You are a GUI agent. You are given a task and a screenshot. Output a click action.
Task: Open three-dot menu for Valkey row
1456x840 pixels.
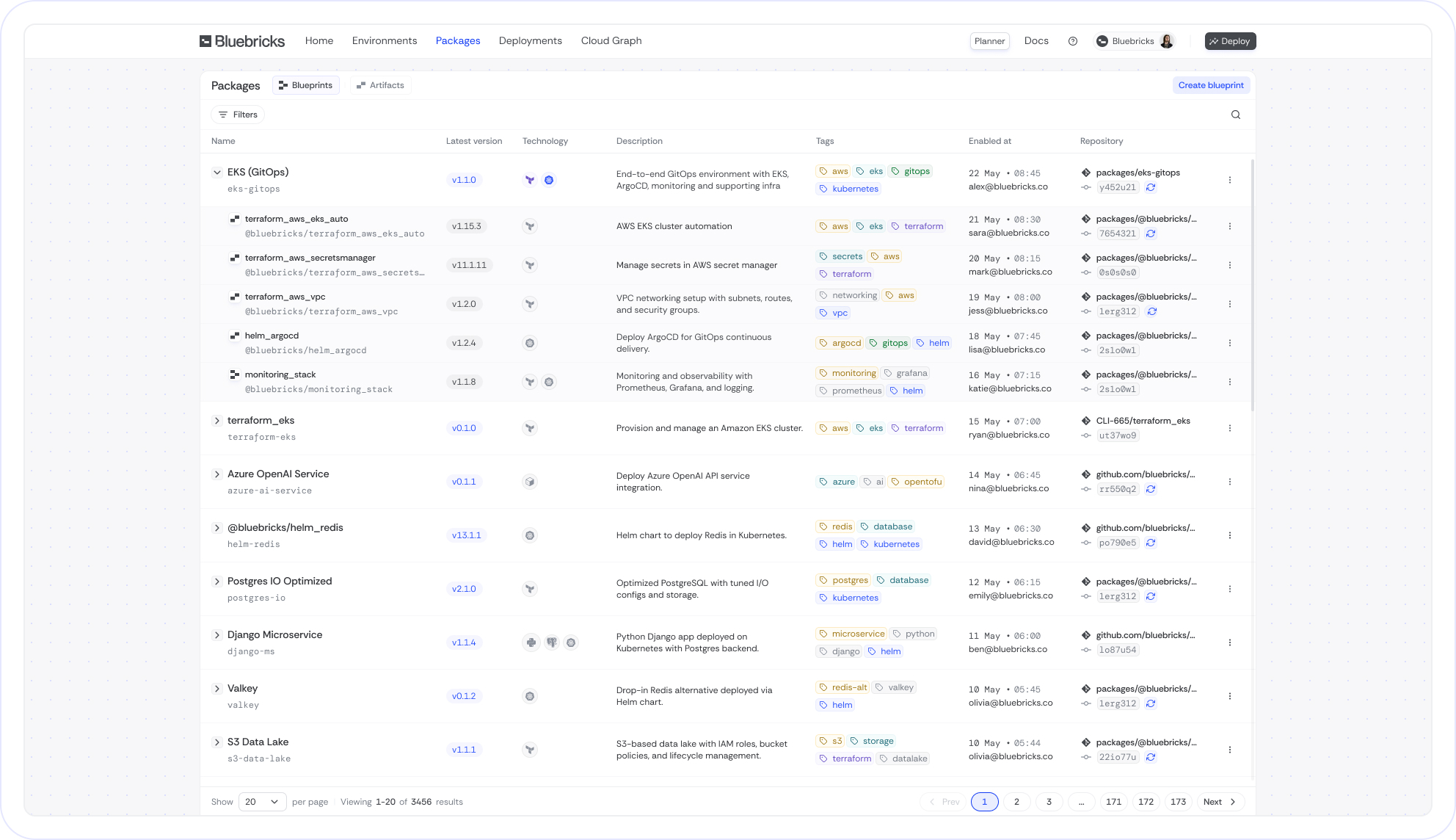click(1230, 696)
